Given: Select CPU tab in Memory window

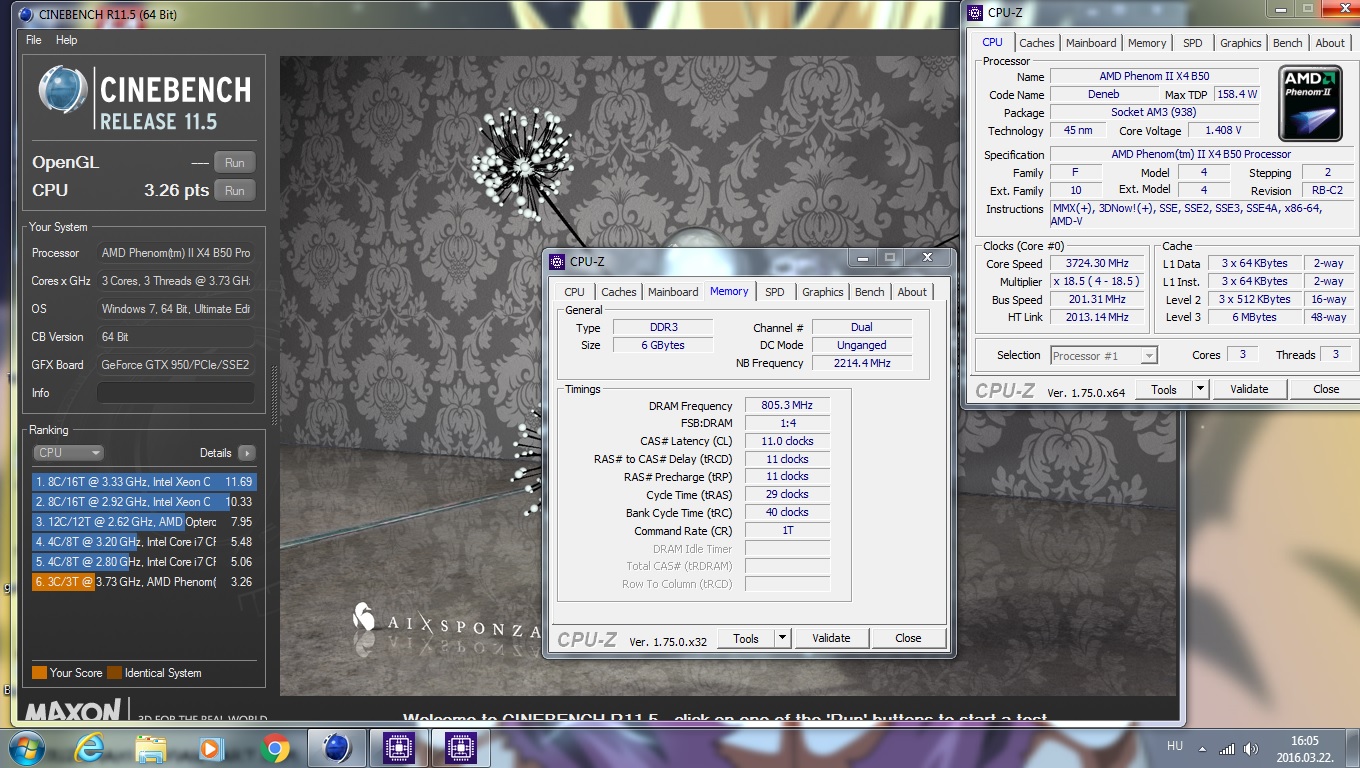Looking at the screenshot, I should (575, 292).
